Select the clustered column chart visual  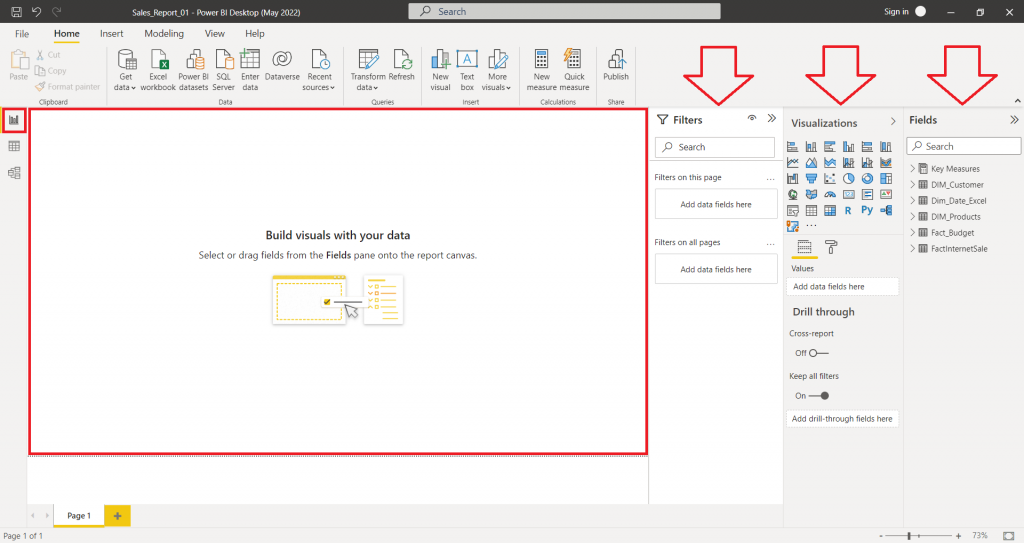[x=848, y=146]
